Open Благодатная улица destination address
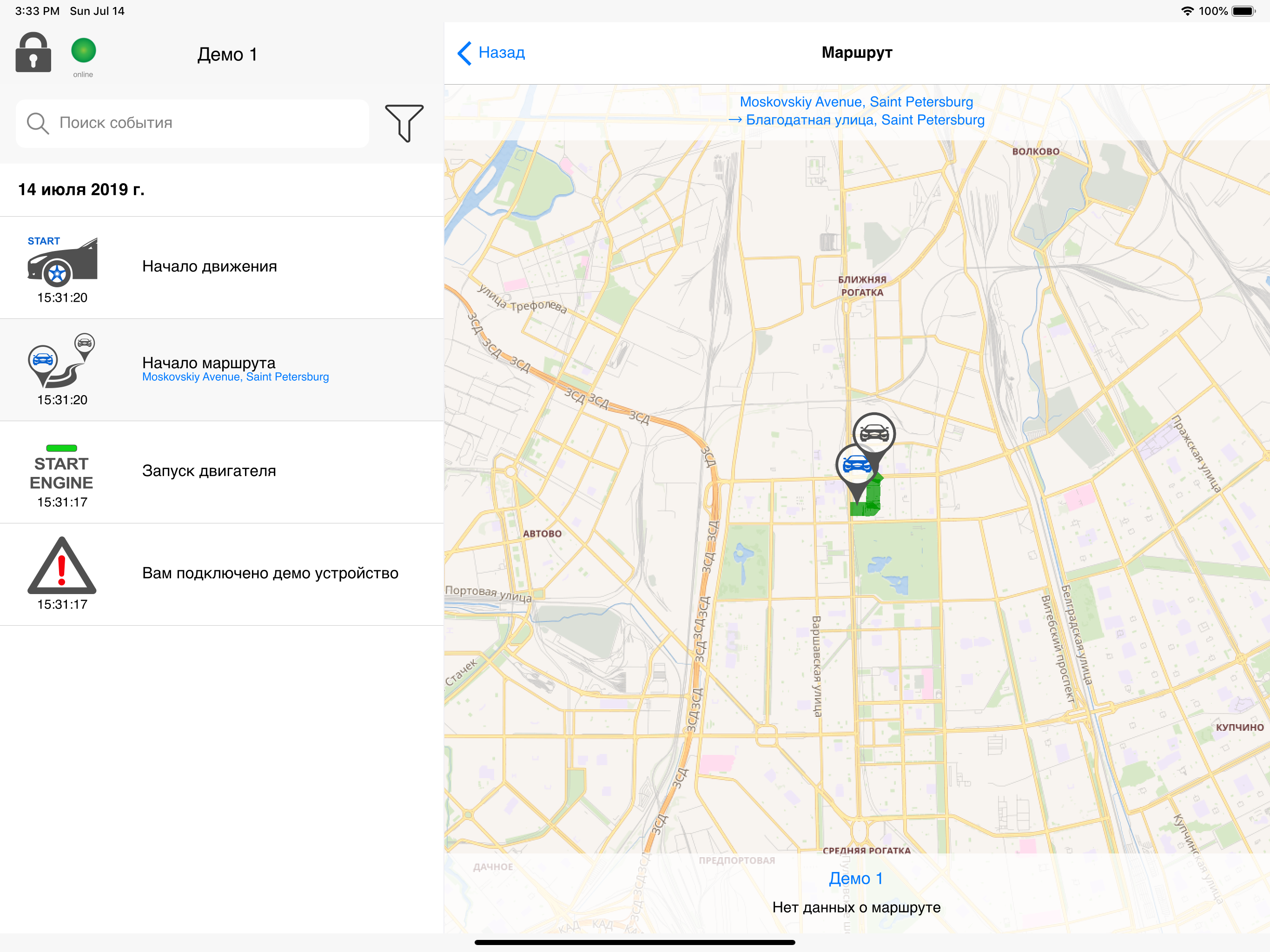Screen dimensions: 1270x952 (865, 120)
